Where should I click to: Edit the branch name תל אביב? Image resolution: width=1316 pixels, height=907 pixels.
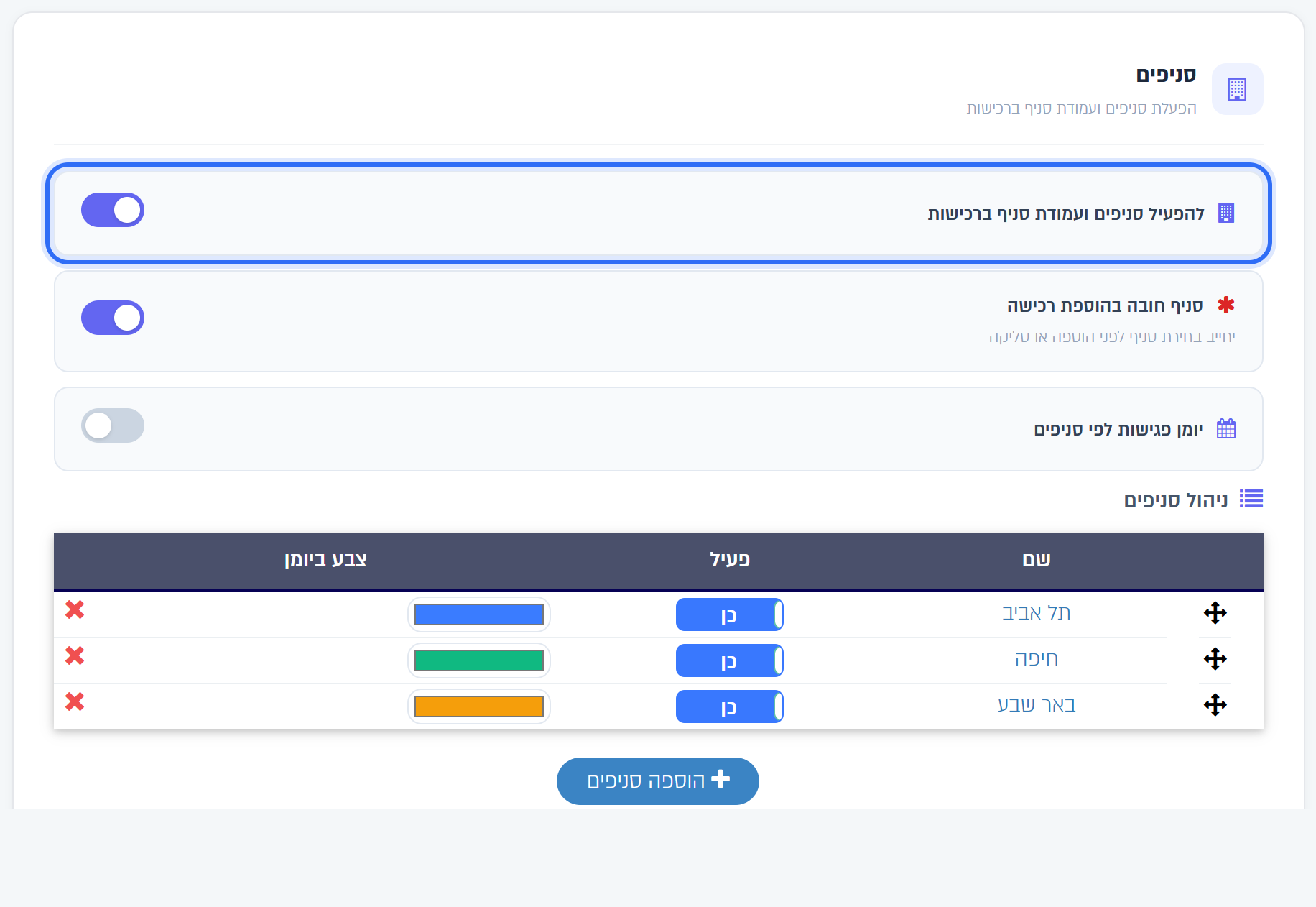(x=1037, y=613)
